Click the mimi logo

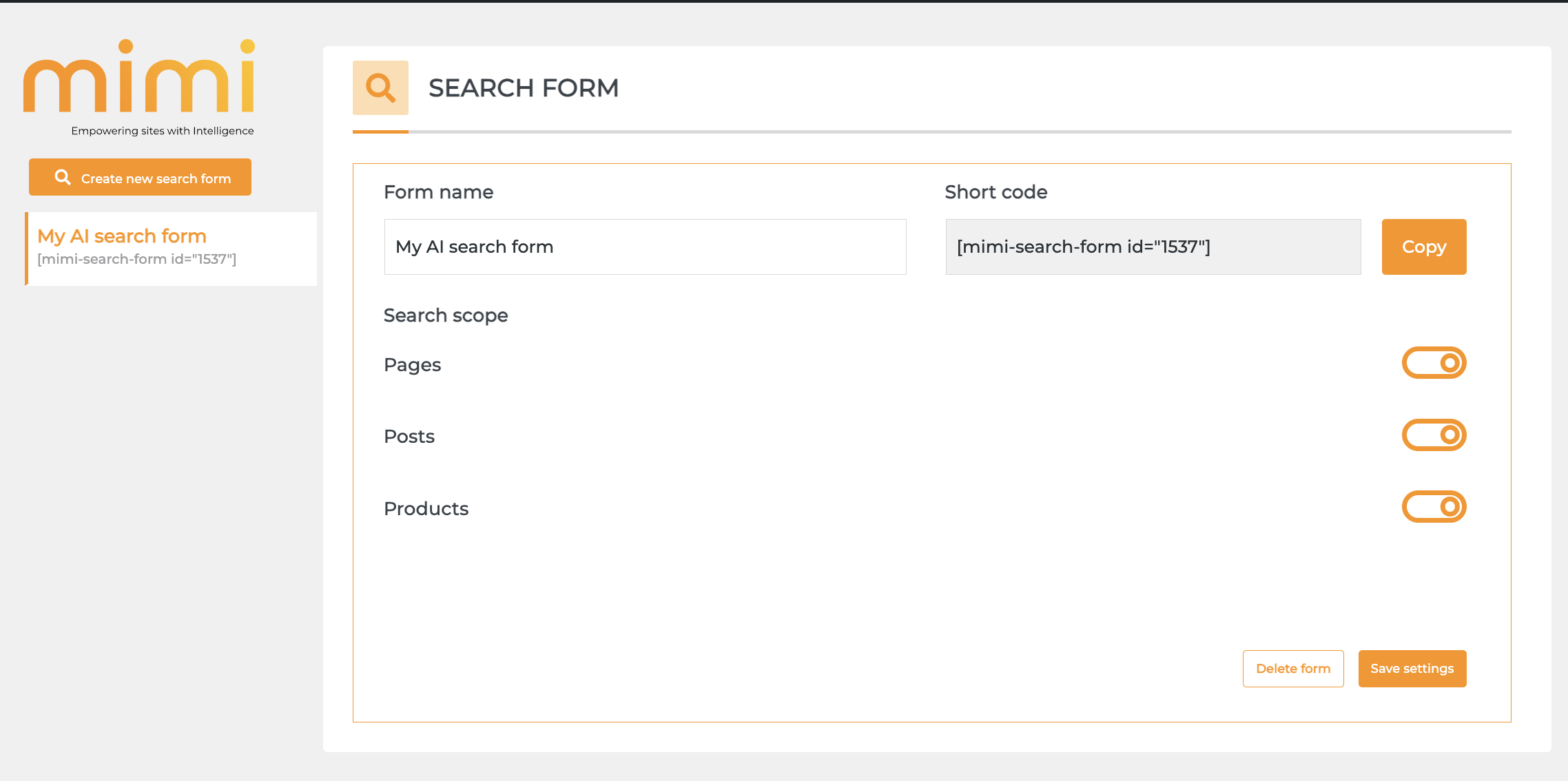click(x=139, y=77)
